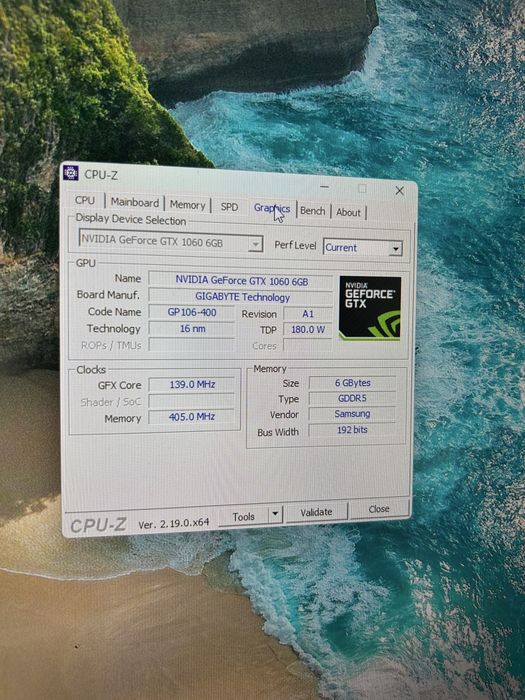Click the GIGABYTE Technology board manufacturer field
Screen dimensions: 525x700
tap(242, 297)
